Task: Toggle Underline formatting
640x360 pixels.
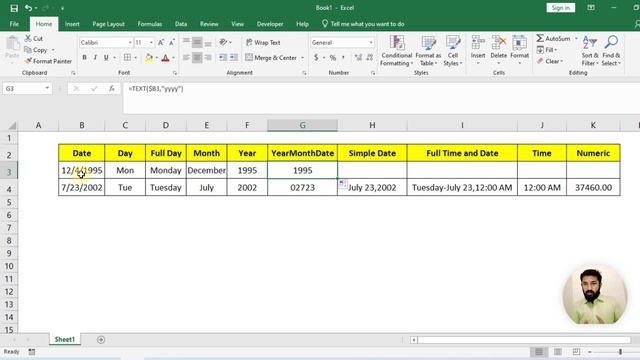Action: tap(106, 58)
